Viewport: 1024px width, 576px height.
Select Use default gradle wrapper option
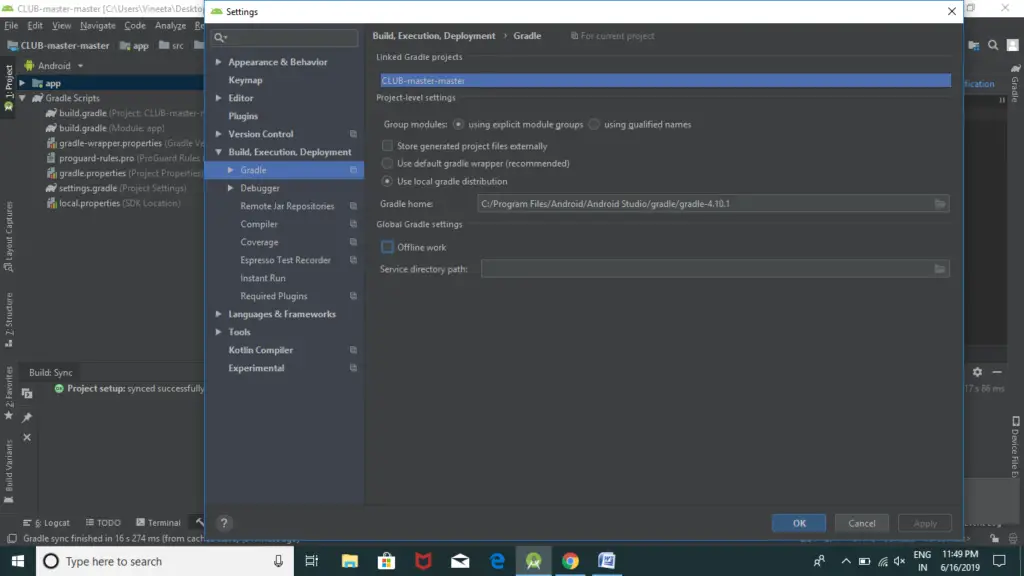pyautogui.click(x=387, y=163)
